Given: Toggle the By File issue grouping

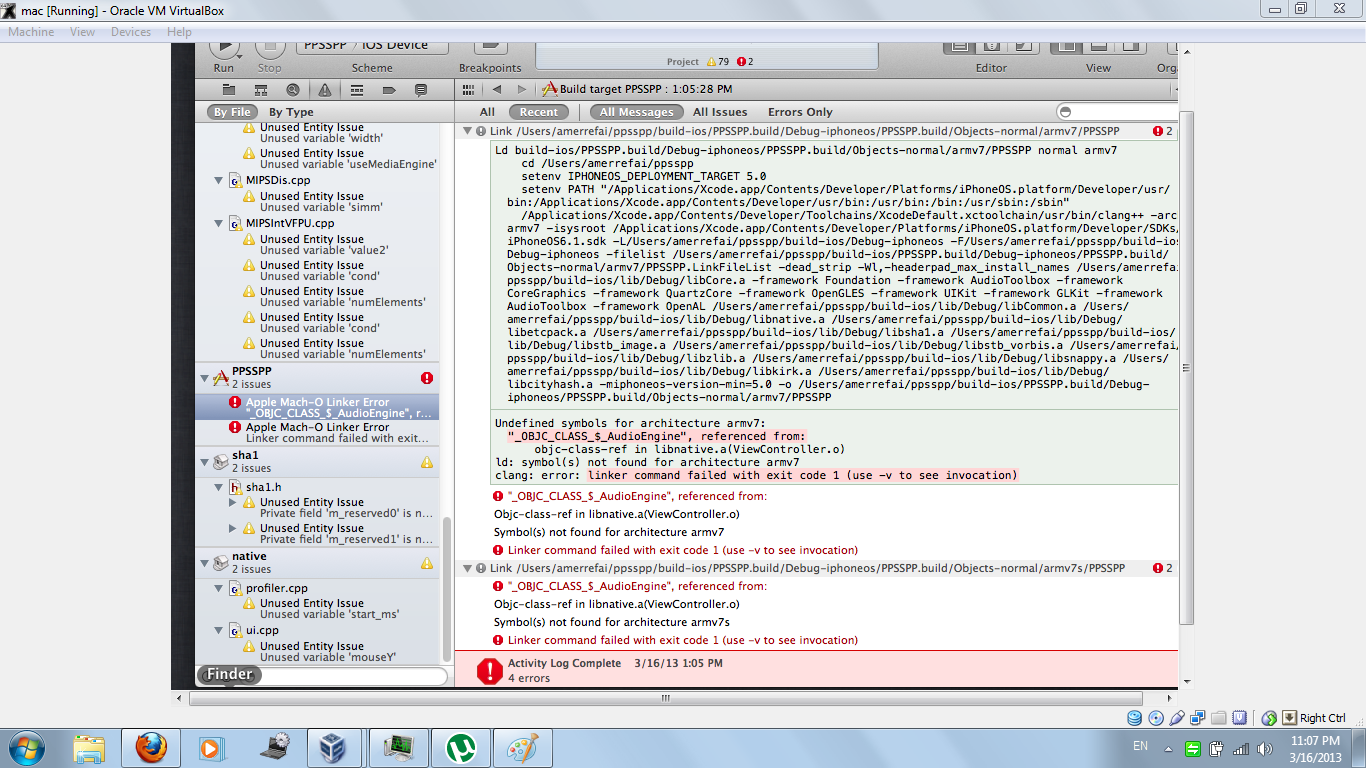Looking at the screenshot, I should [232, 112].
